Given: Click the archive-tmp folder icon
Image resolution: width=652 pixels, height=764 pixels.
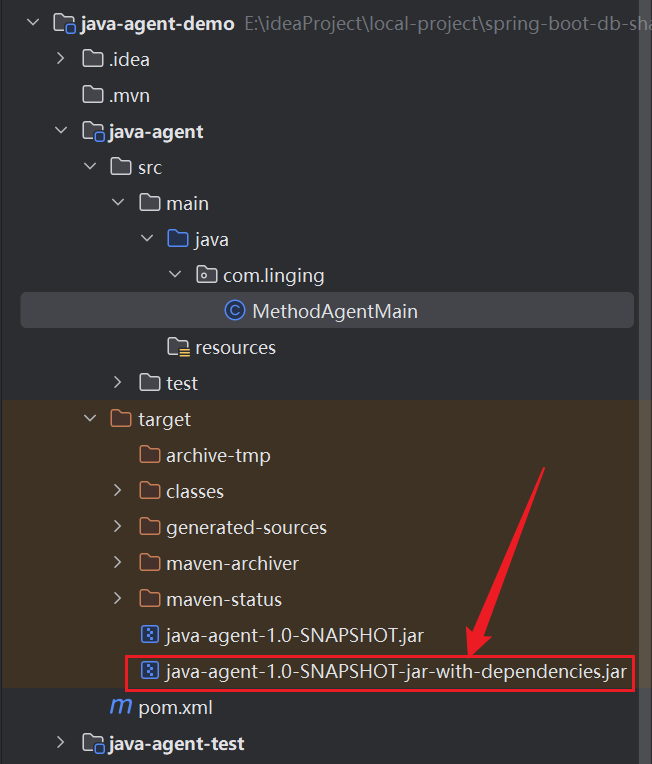Looking at the screenshot, I should click(x=150, y=455).
